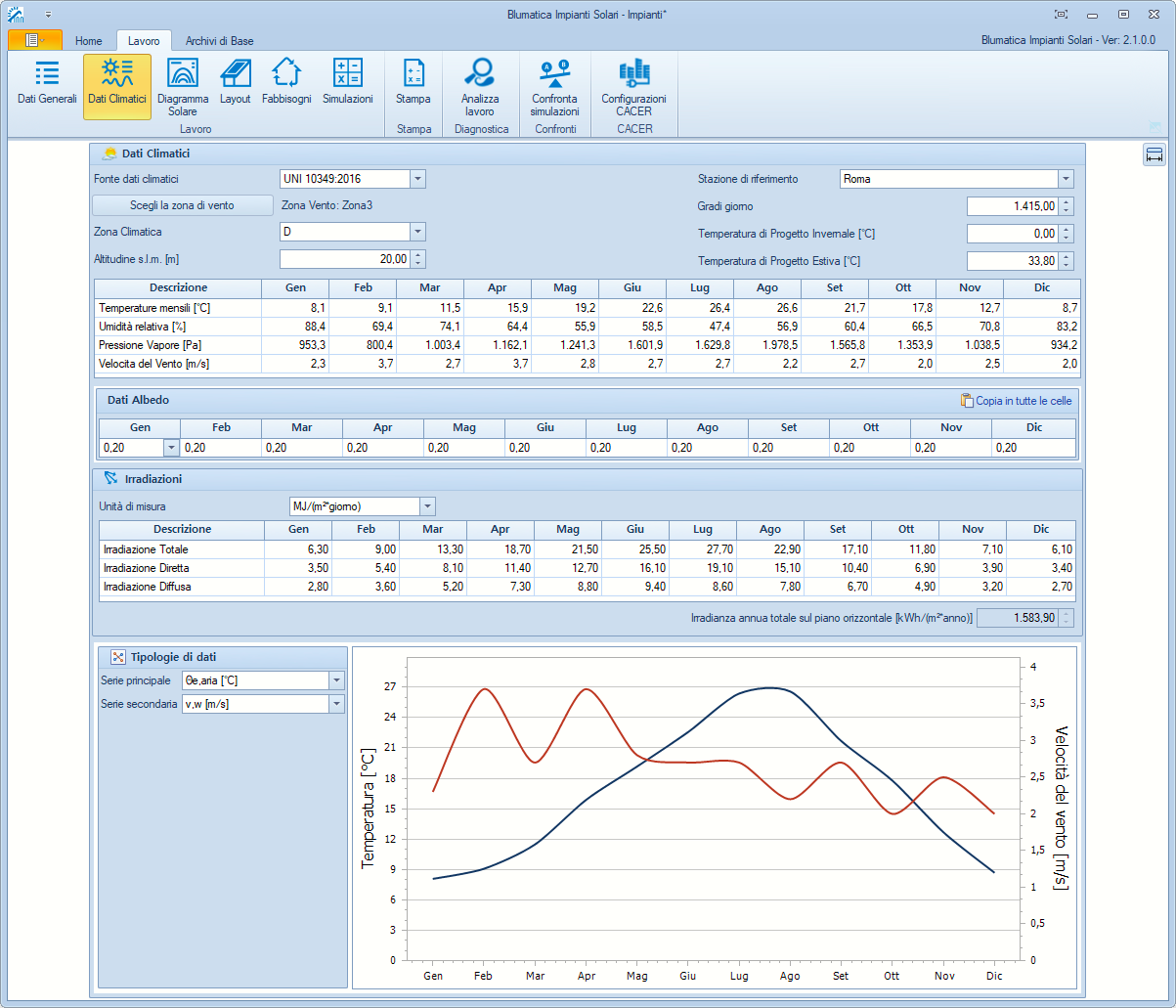Click Copia in tutte le celle
Image resolution: width=1176 pixels, height=1008 pixels.
(x=1016, y=401)
